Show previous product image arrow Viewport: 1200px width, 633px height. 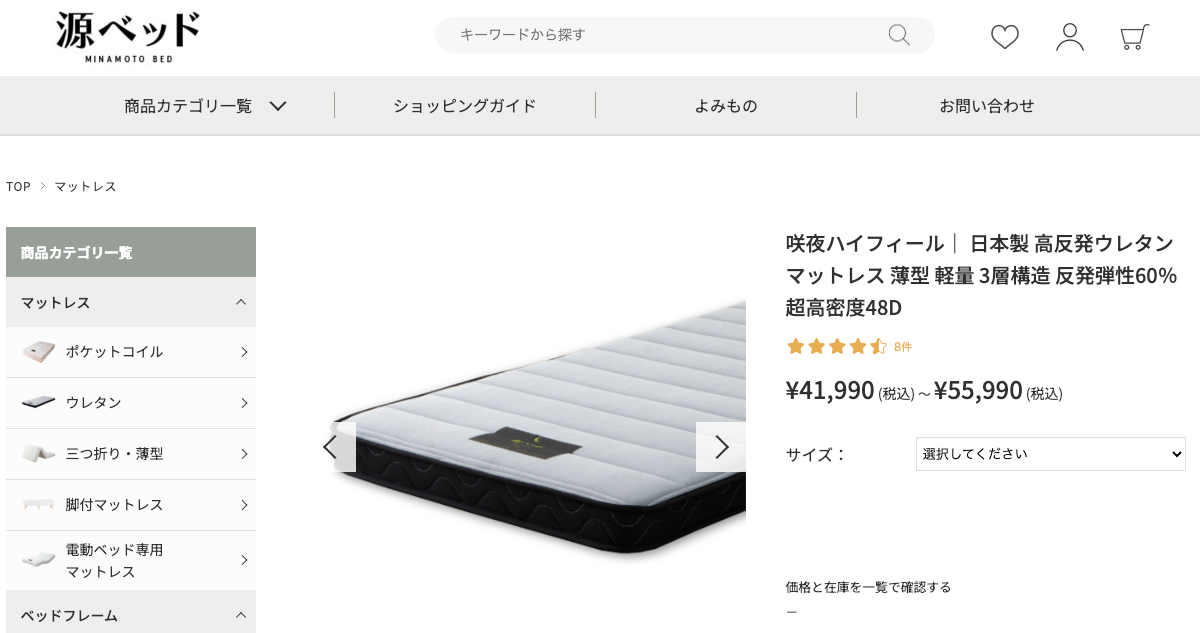click(330, 447)
